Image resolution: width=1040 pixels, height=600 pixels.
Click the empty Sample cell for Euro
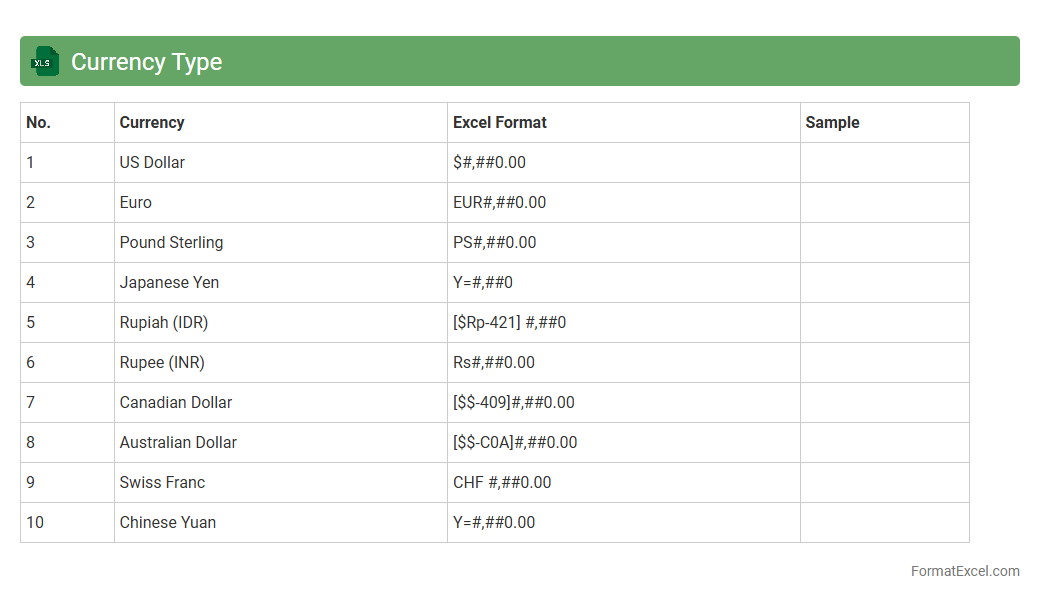pos(884,202)
